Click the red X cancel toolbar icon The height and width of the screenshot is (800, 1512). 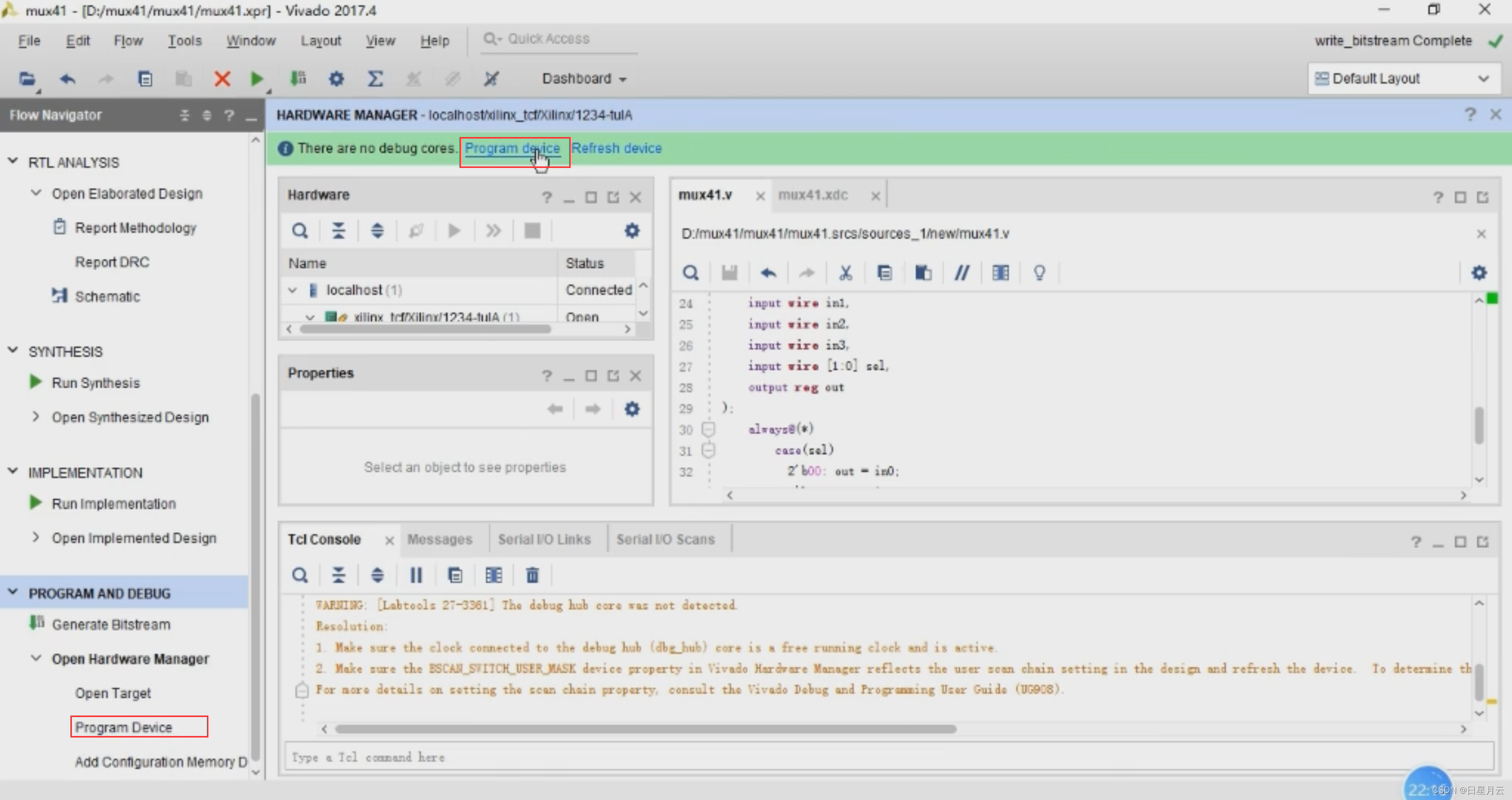coord(222,78)
